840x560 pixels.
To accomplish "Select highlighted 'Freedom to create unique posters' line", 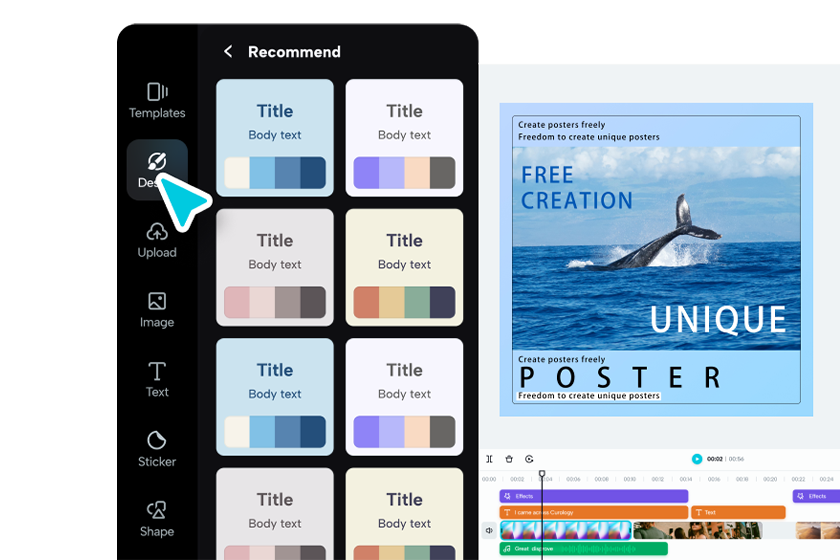I will coord(588,395).
